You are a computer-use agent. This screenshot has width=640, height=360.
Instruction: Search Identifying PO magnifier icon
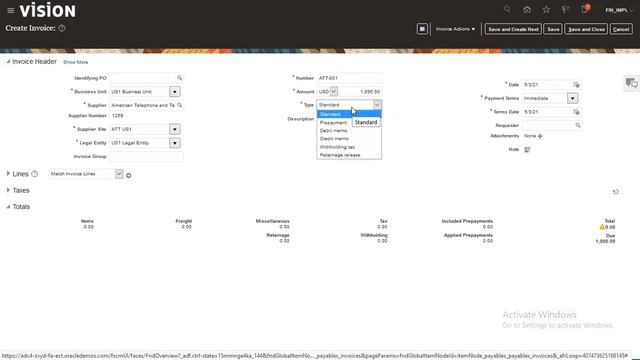[x=180, y=78]
